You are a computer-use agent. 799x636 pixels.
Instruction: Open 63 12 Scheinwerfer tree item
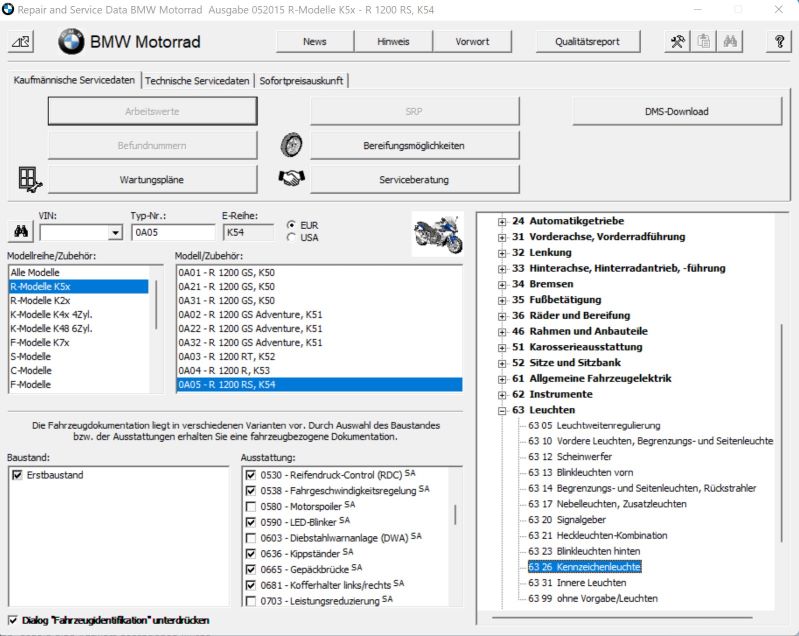pos(570,457)
